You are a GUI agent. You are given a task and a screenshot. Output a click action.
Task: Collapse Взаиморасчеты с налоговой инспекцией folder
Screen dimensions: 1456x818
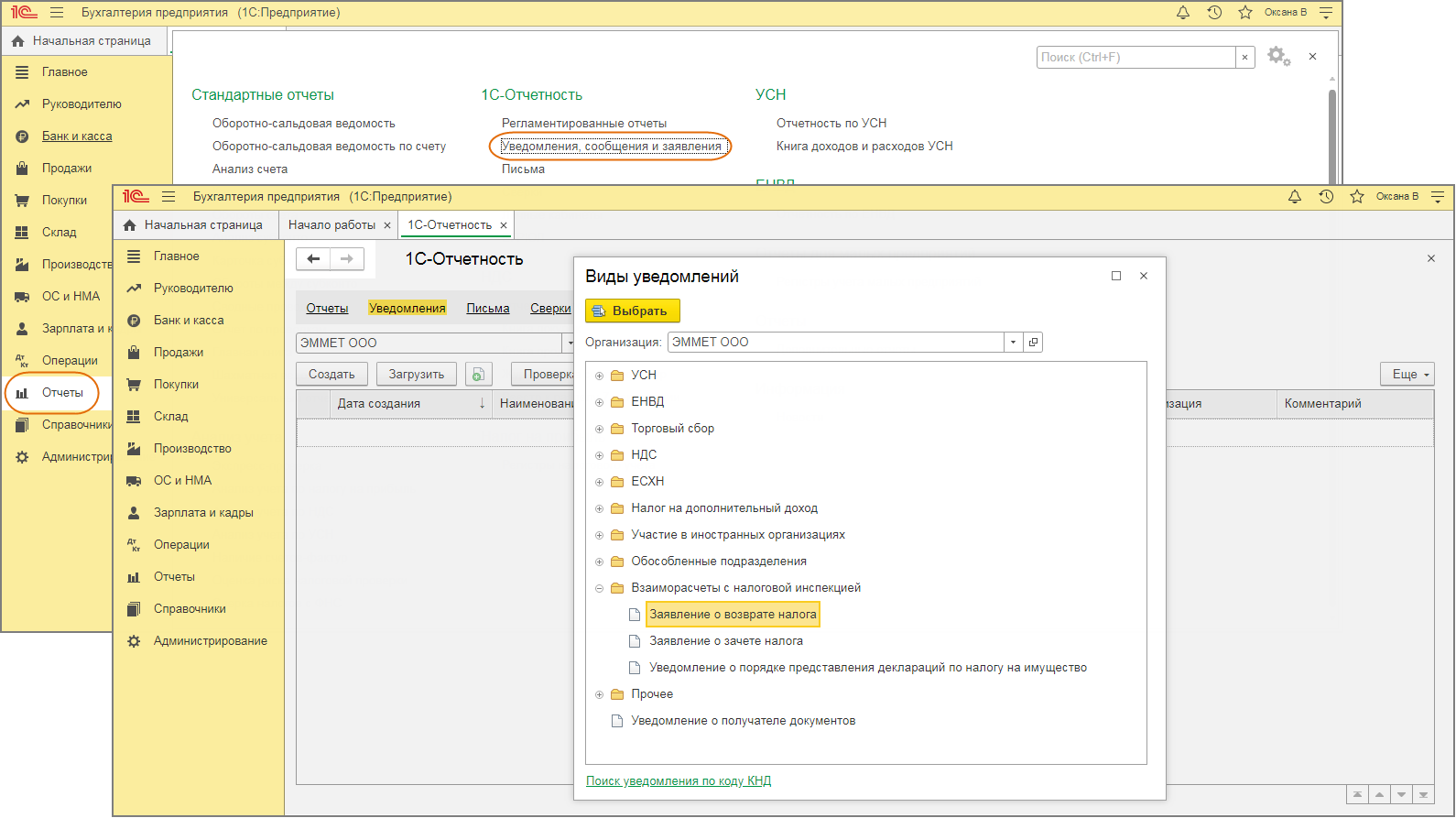point(600,588)
